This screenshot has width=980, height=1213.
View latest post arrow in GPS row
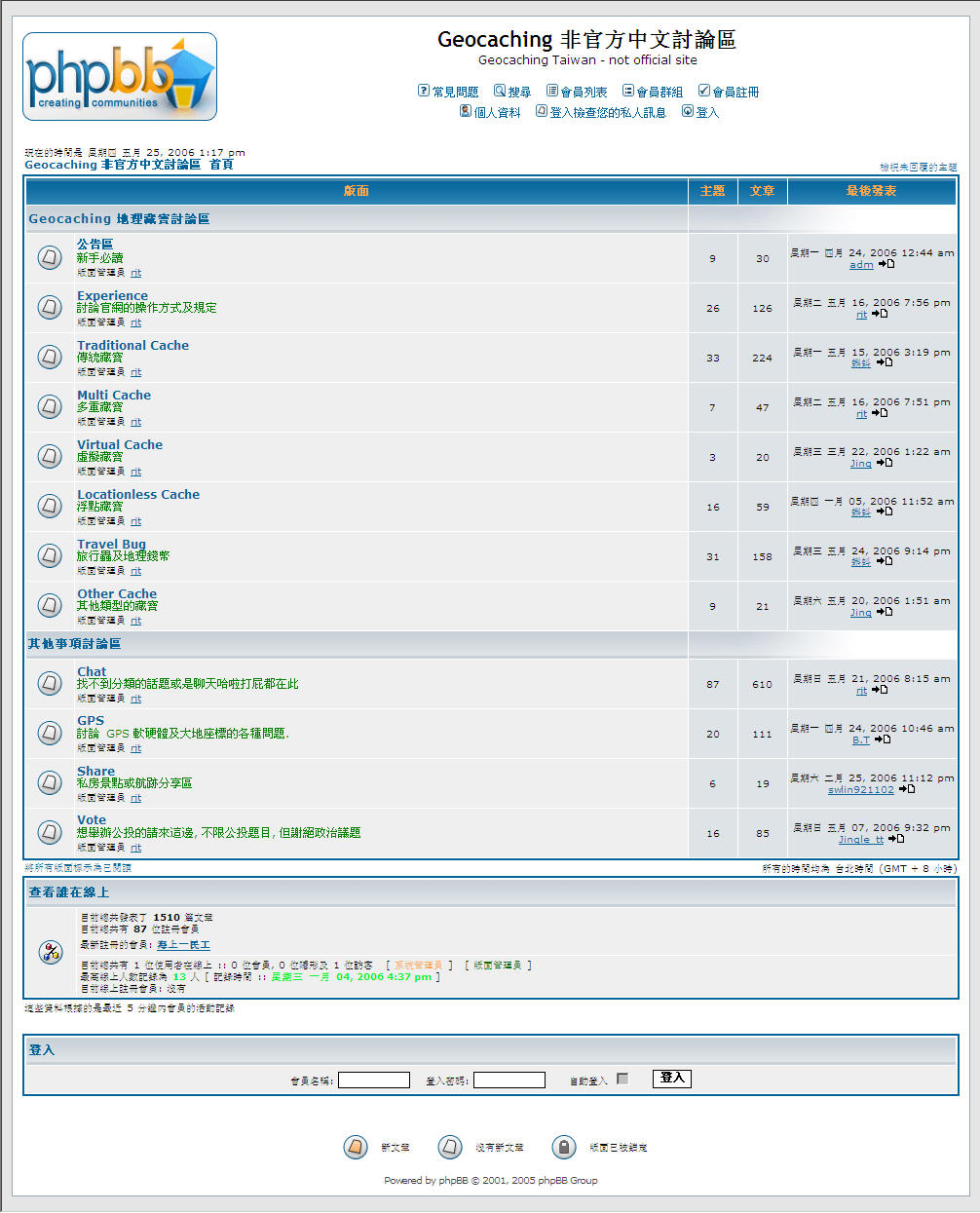[x=883, y=739]
